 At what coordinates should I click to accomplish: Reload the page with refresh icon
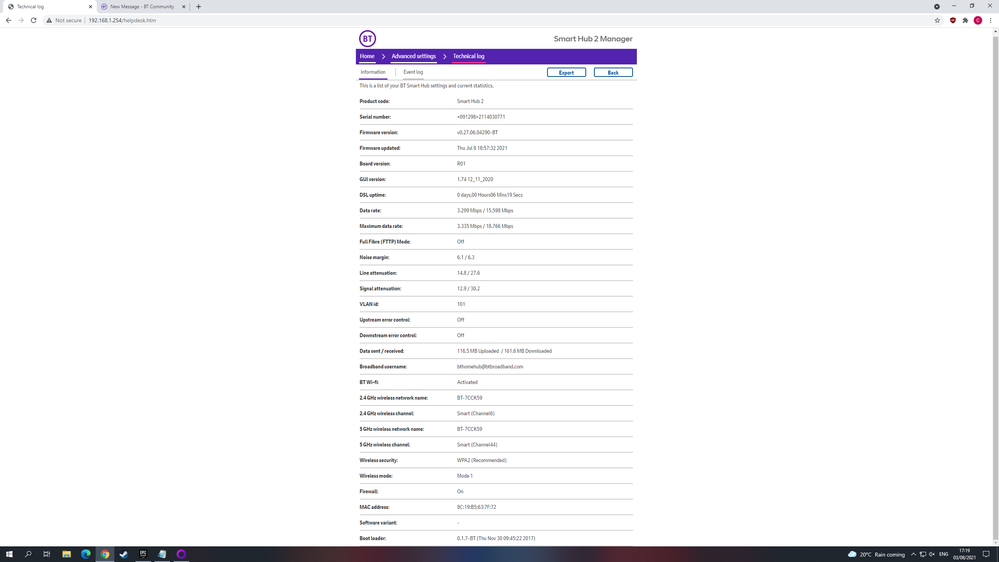34,20
